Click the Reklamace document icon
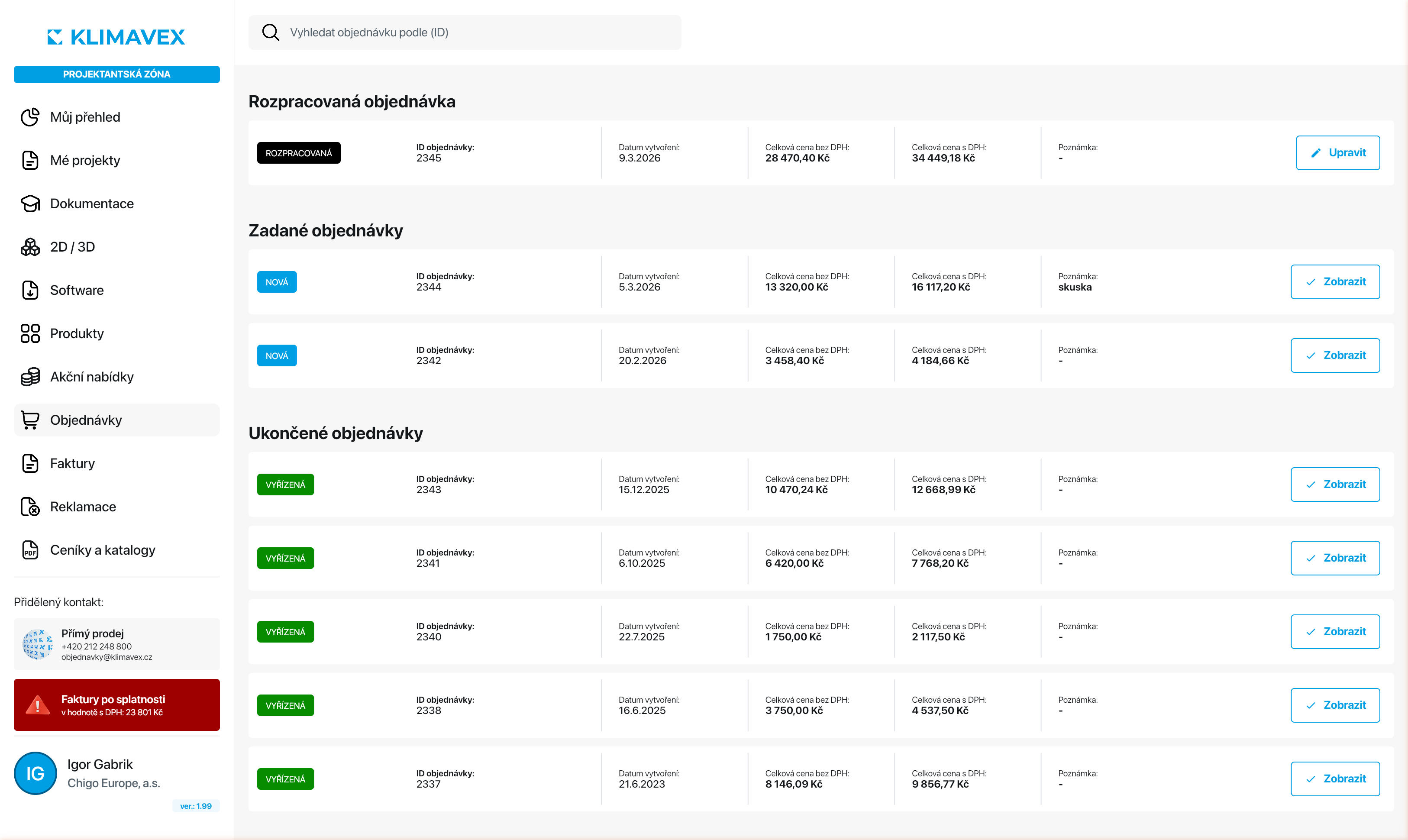The image size is (1408, 840). (30, 507)
